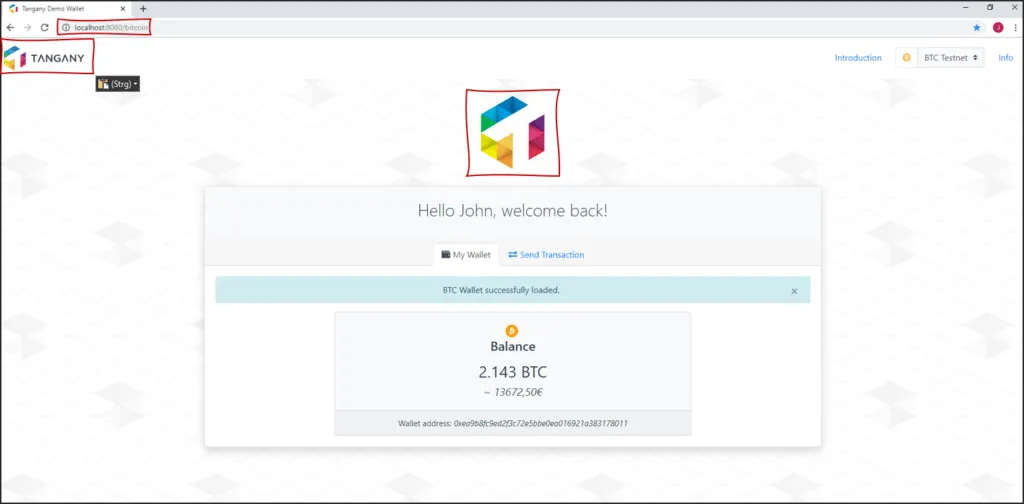Open the Chrome three-dot menu

click(1016, 27)
